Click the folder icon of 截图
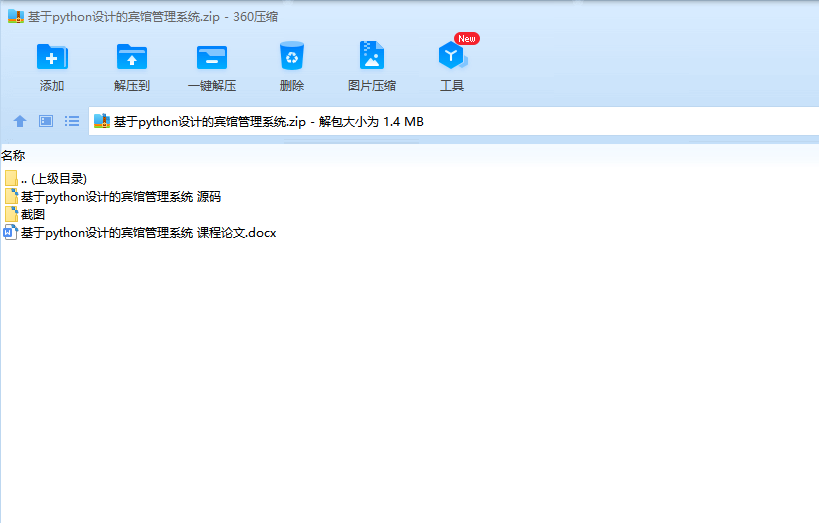This screenshot has width=819, height=523. point(11,214)
